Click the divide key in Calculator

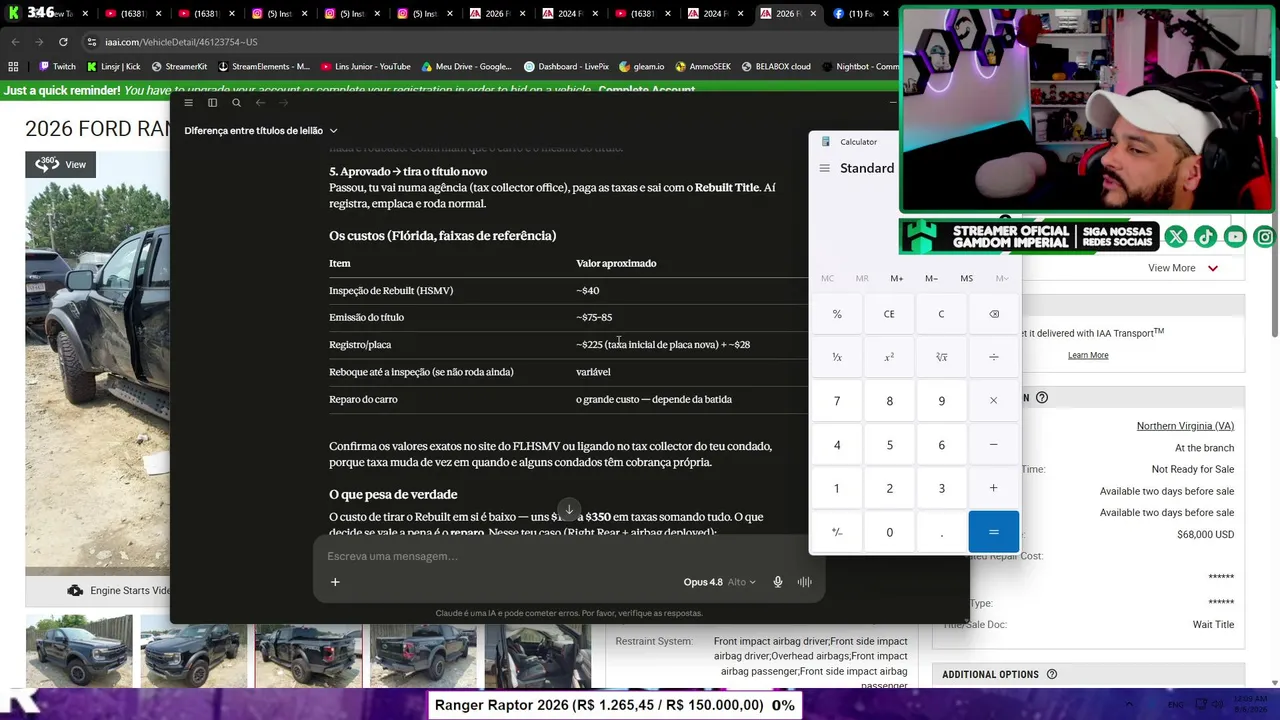coord(994,357)
